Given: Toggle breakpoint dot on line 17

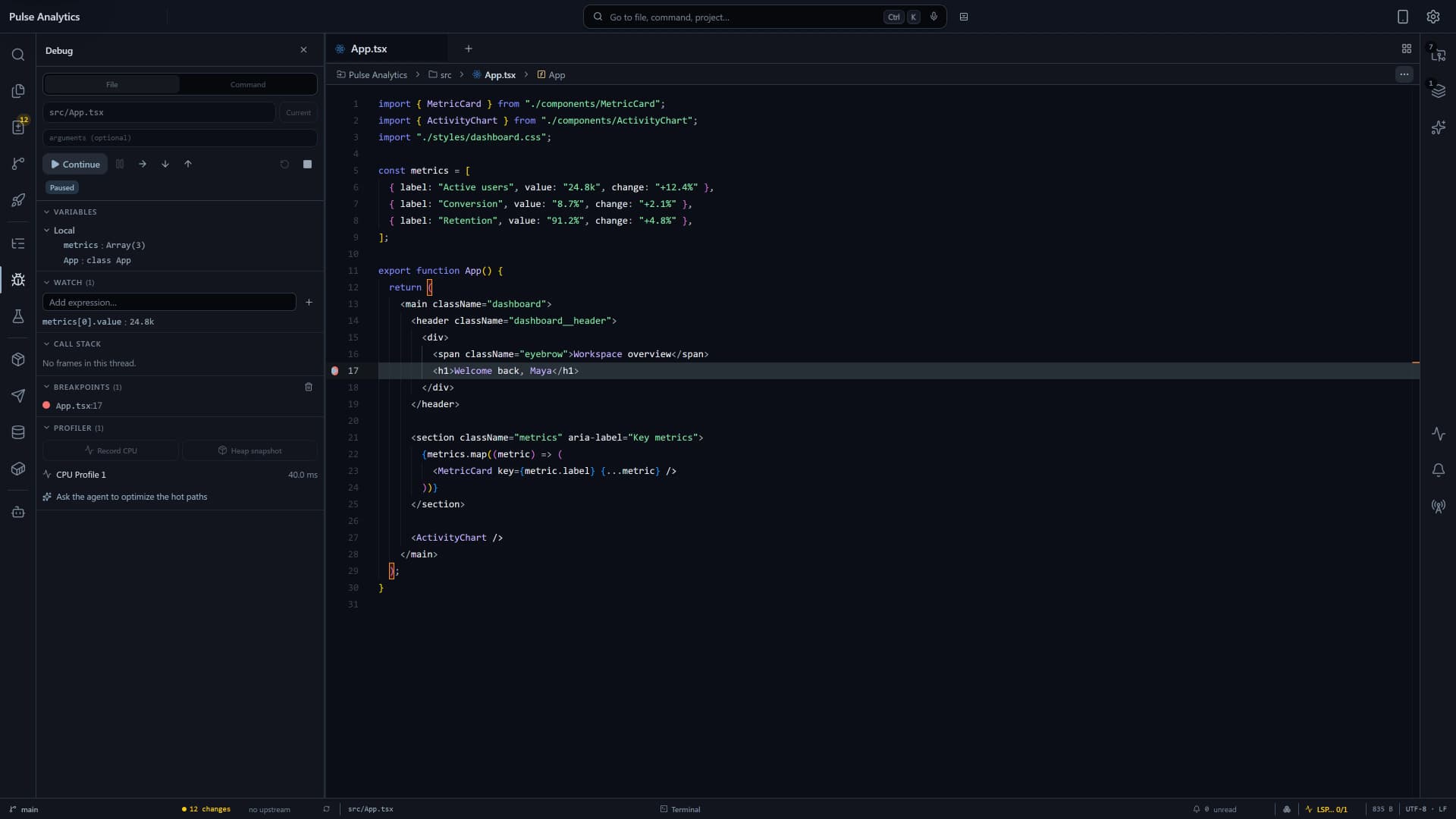Looking at the screenshot, I should 334,371.
